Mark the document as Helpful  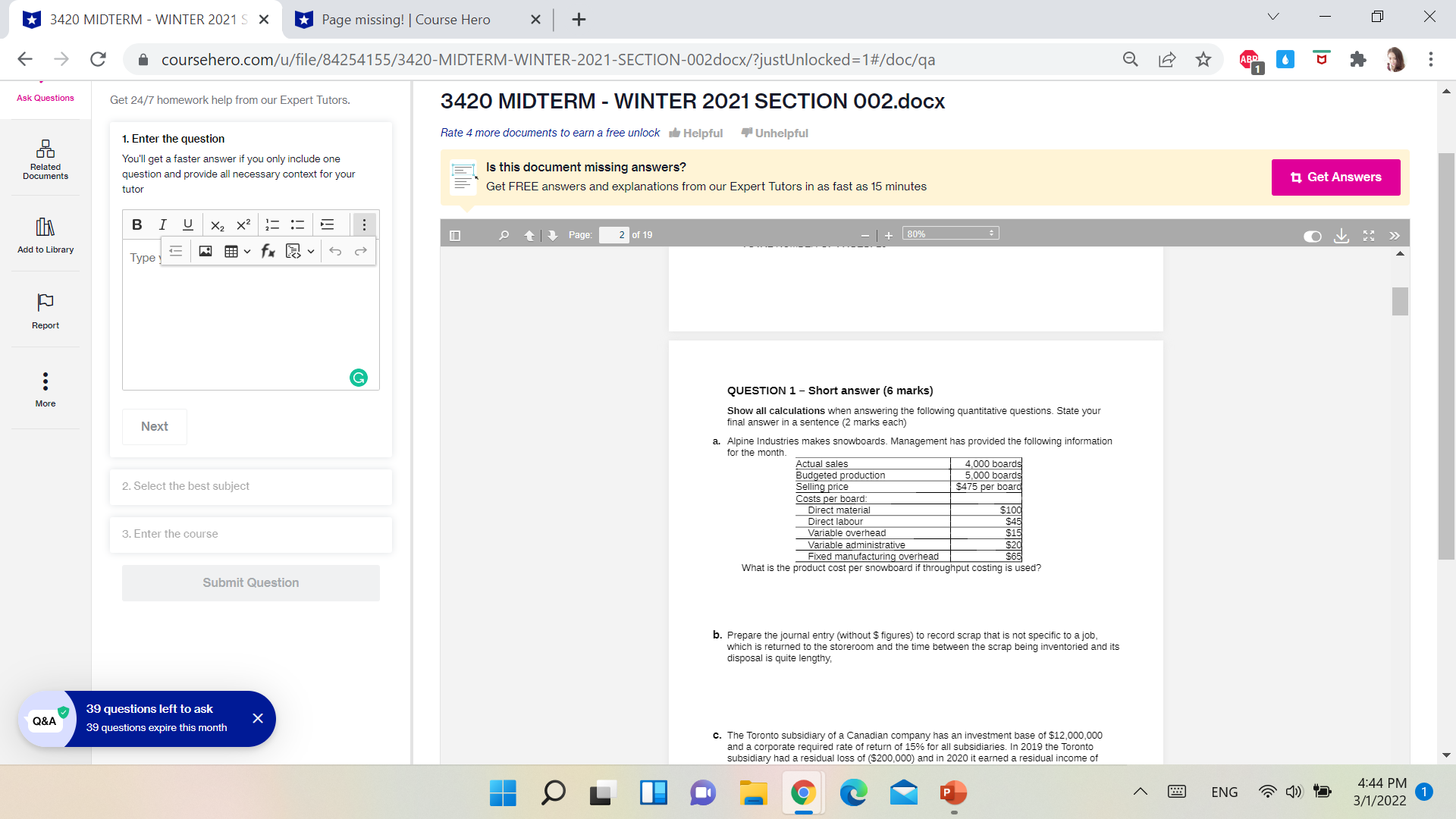click(695, 133)
